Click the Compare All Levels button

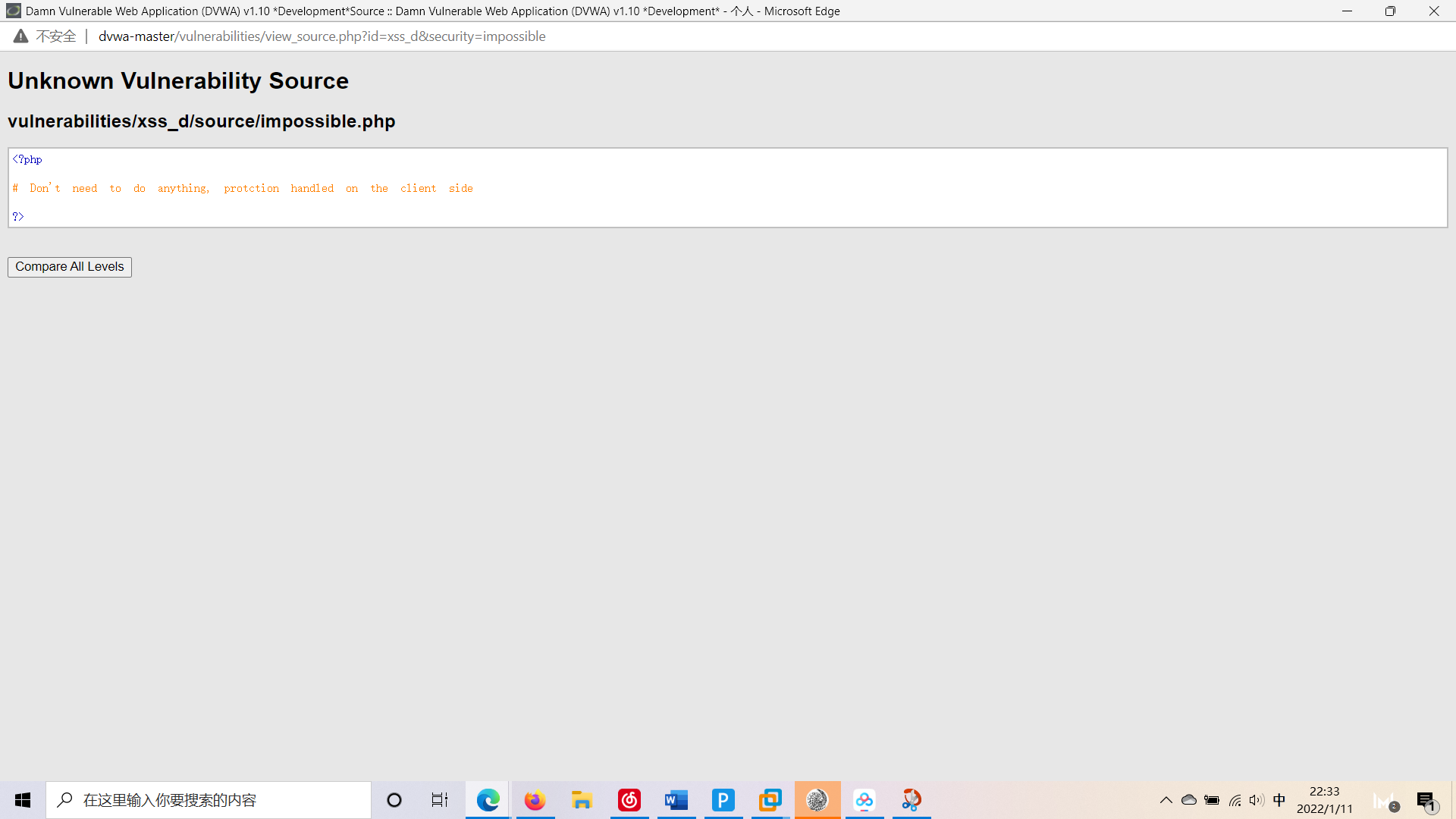69,267
